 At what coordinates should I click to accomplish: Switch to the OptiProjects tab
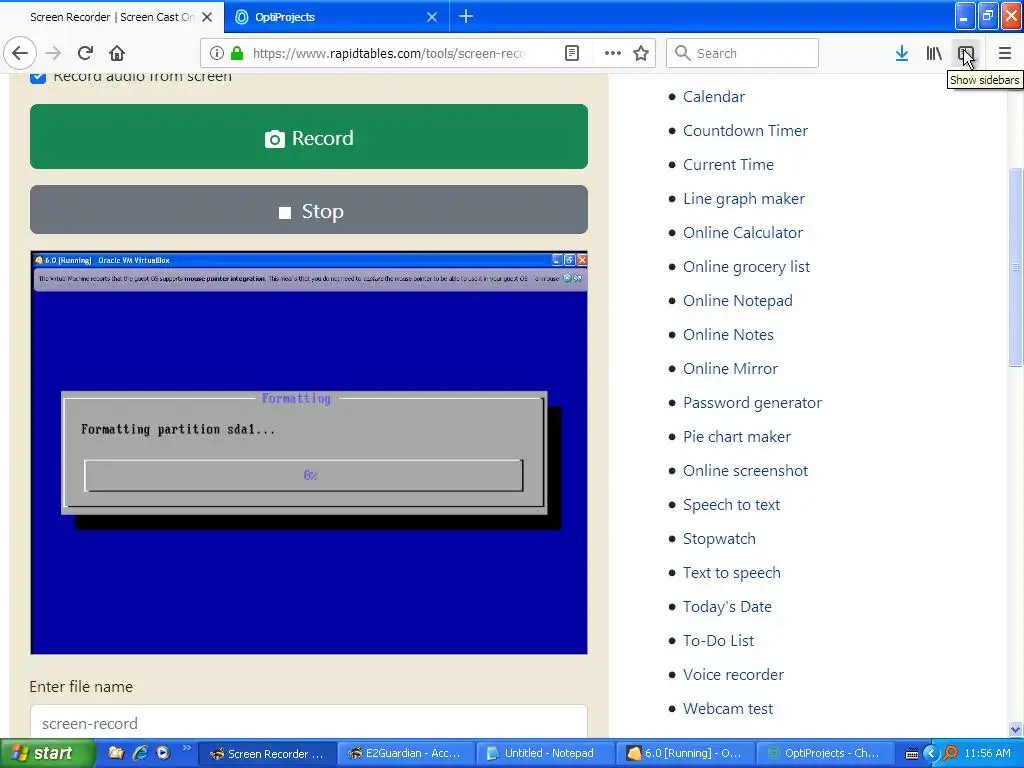pos(336,17)
